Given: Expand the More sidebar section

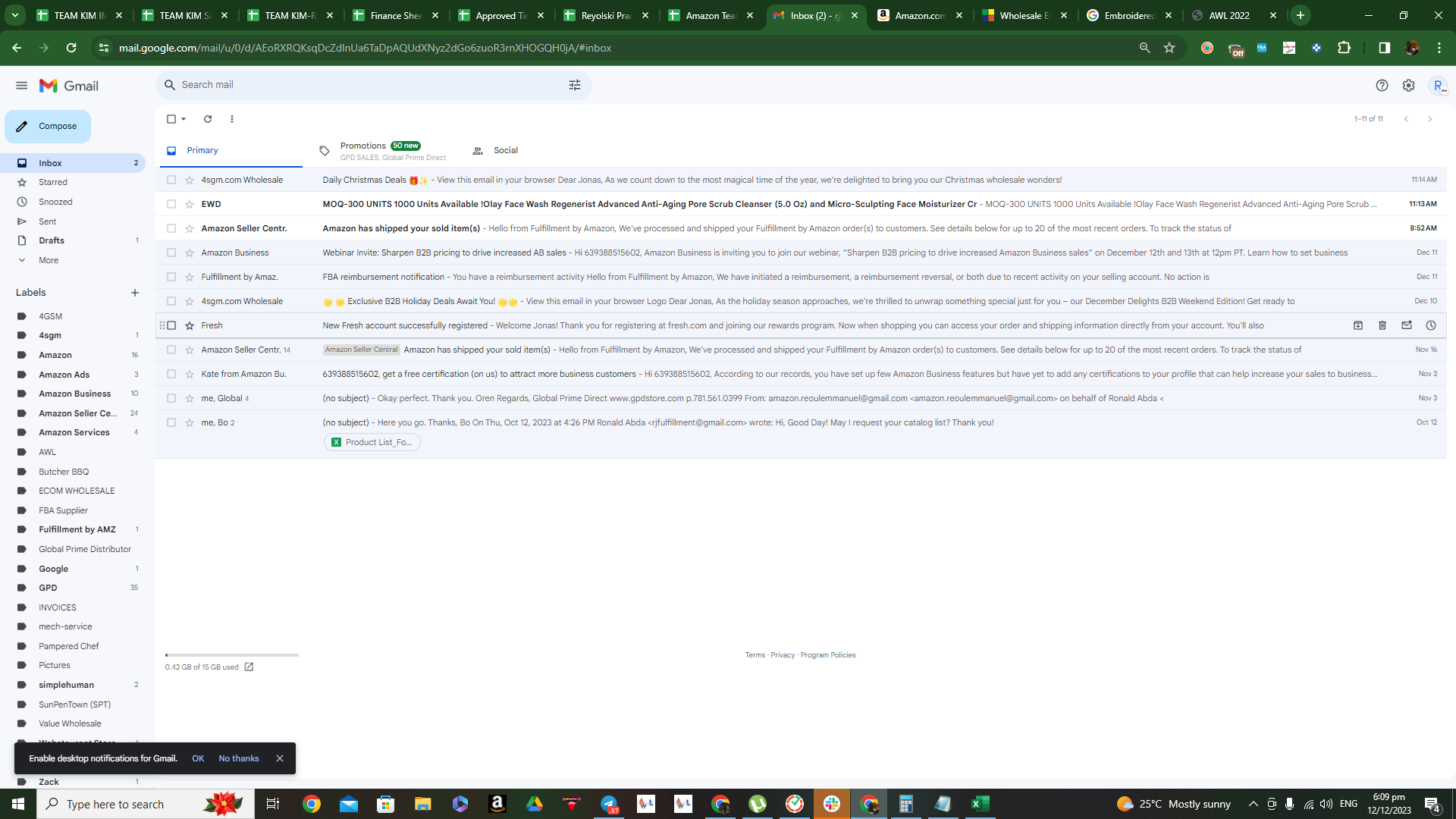Looking at the screenshot, I should point(49,261).
